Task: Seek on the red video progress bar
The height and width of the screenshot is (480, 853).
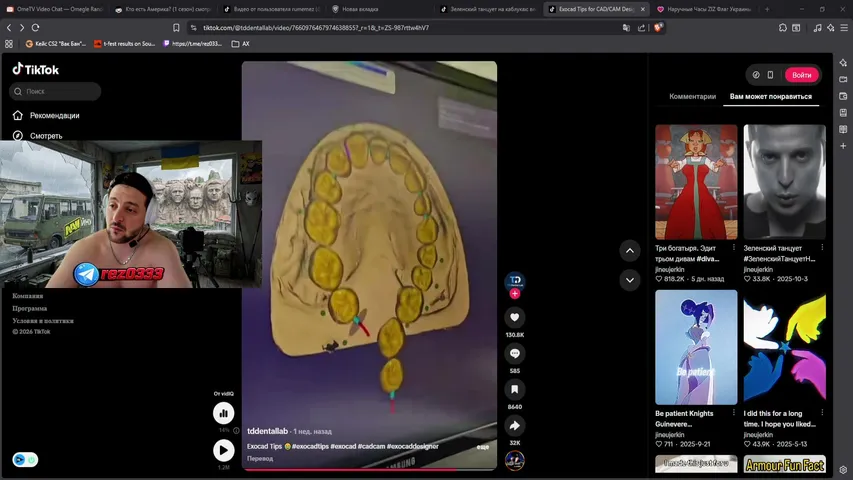Action: coord(369,469)
